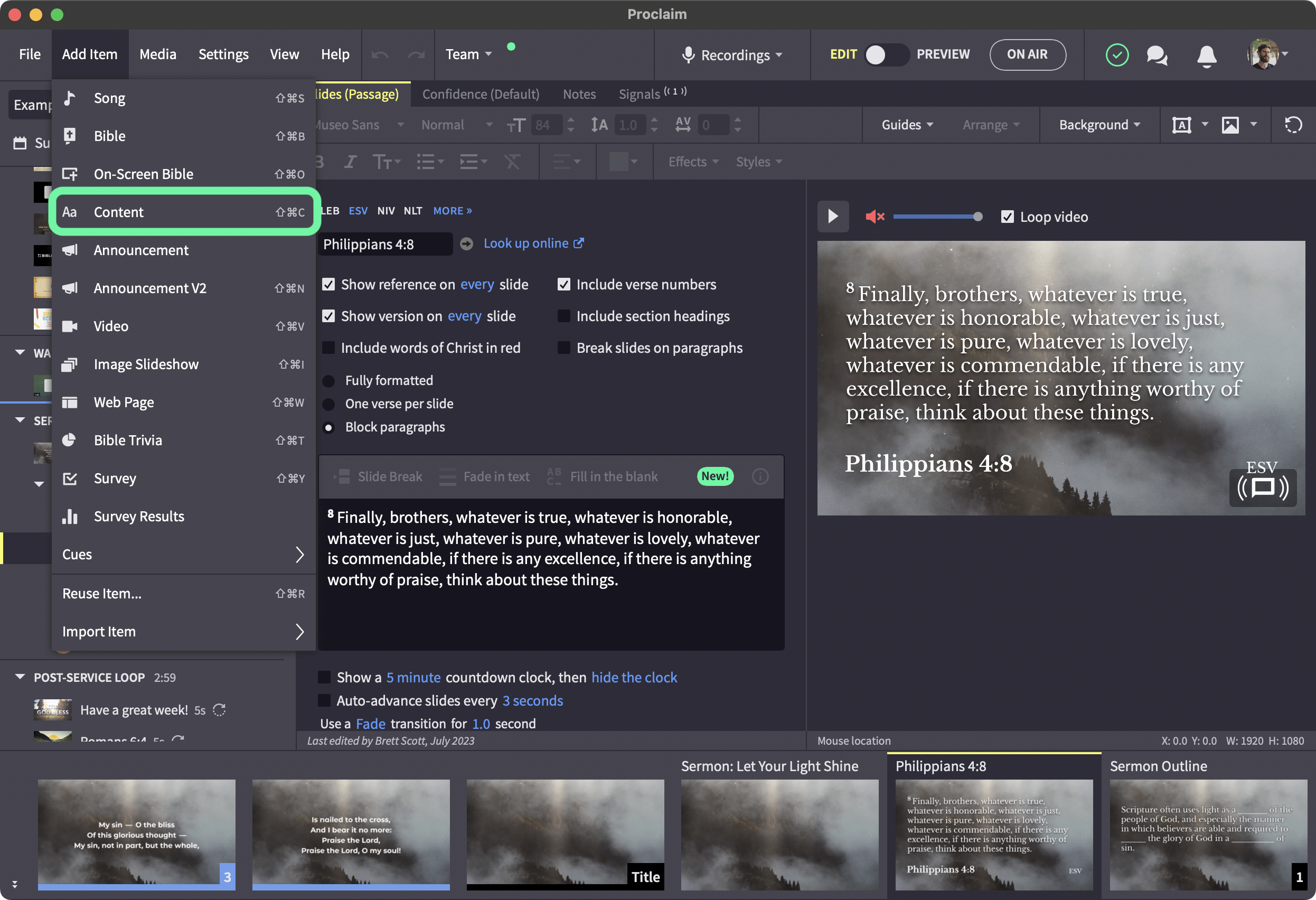Click the Video menu camera icon

point(70,326)
